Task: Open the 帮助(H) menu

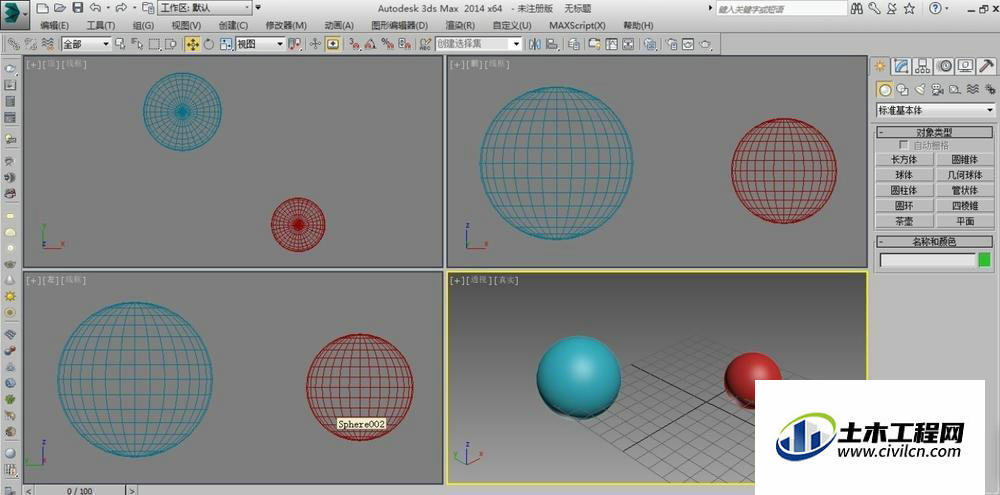Action: click(x=638, y=26)
